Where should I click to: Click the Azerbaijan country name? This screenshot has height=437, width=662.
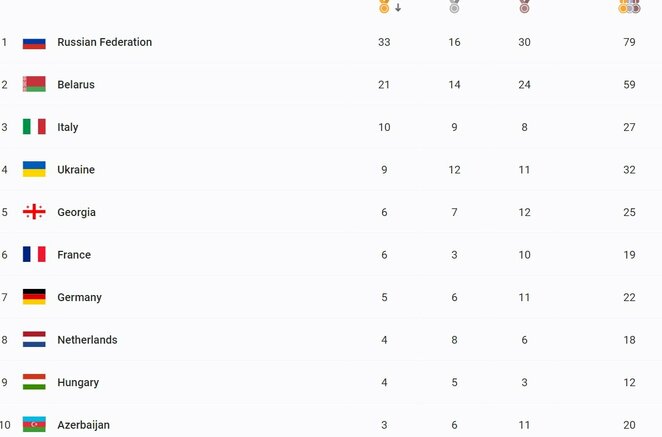[83, 425]
